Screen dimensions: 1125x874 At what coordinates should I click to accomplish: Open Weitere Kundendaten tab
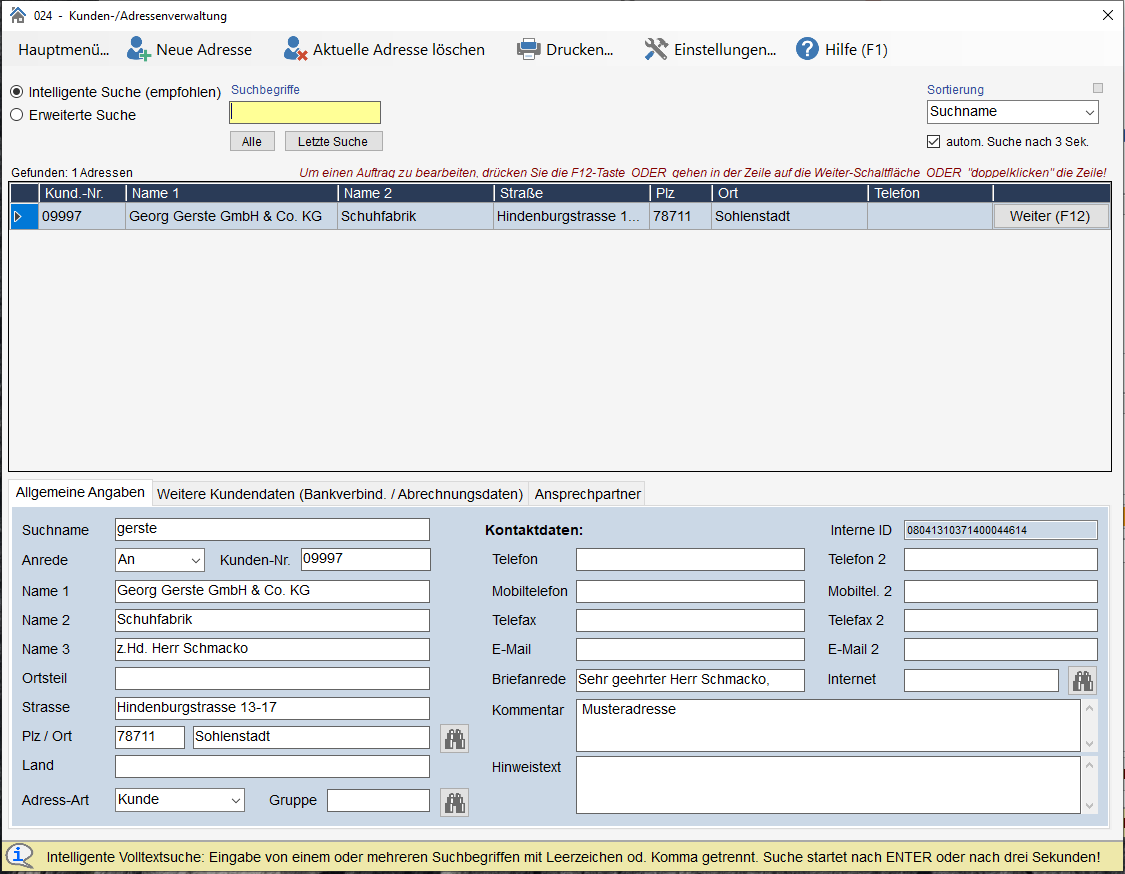(x=340, y=494)
